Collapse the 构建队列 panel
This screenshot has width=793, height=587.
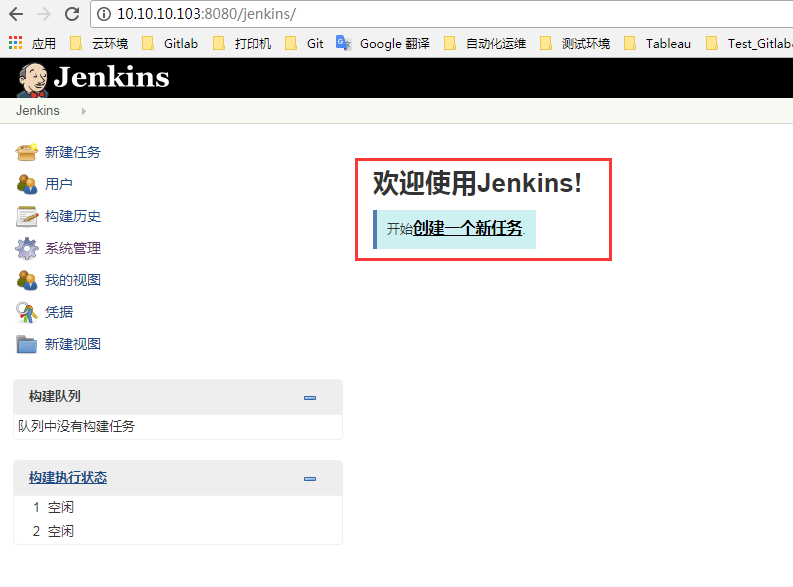310,398
